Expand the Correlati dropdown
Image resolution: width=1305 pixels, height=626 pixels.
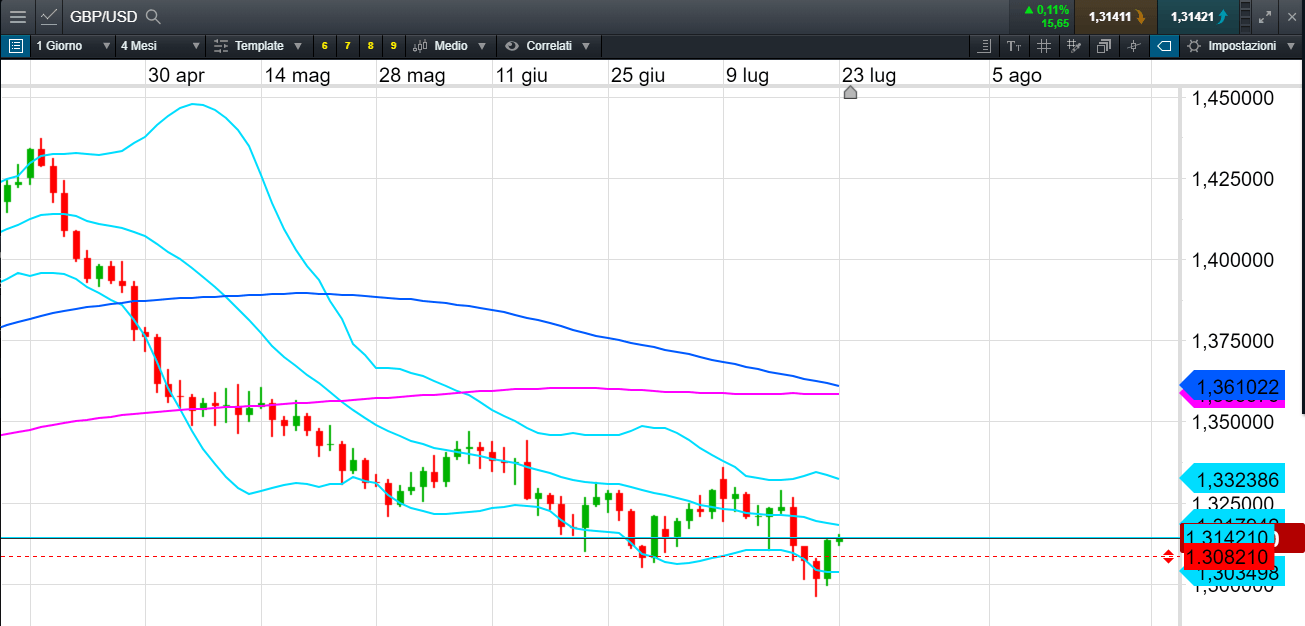click(x=548, y=46)
